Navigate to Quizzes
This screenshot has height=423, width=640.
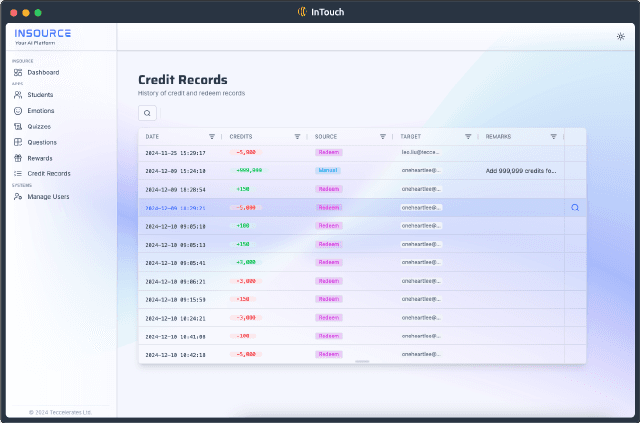click(39, 127)
